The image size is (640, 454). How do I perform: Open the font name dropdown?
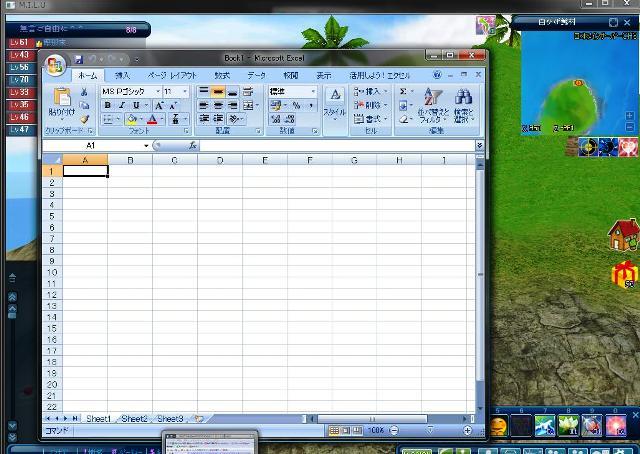pos(157,91)
